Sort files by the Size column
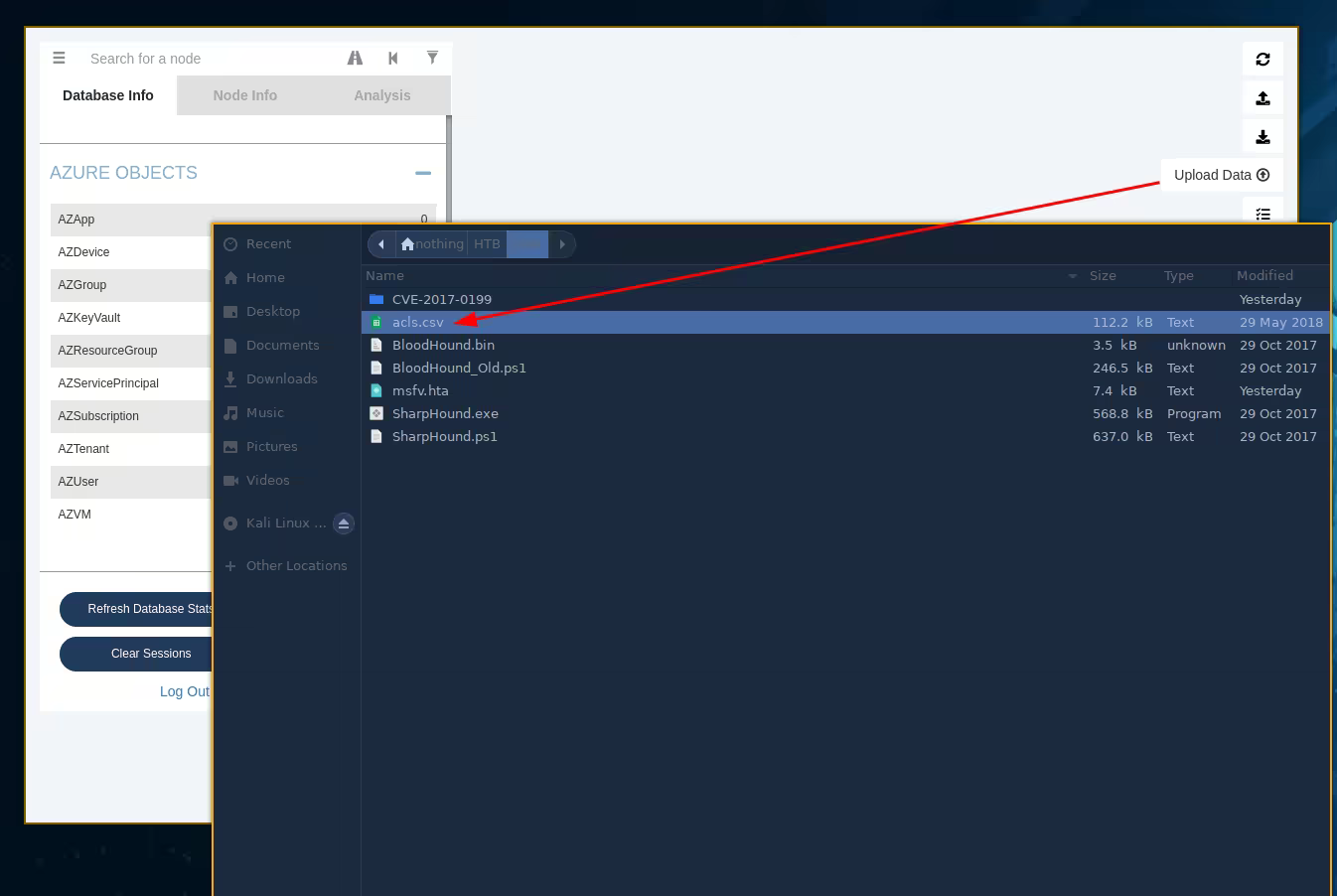This screenshot has height=896, width=1337. [1103, 276]
